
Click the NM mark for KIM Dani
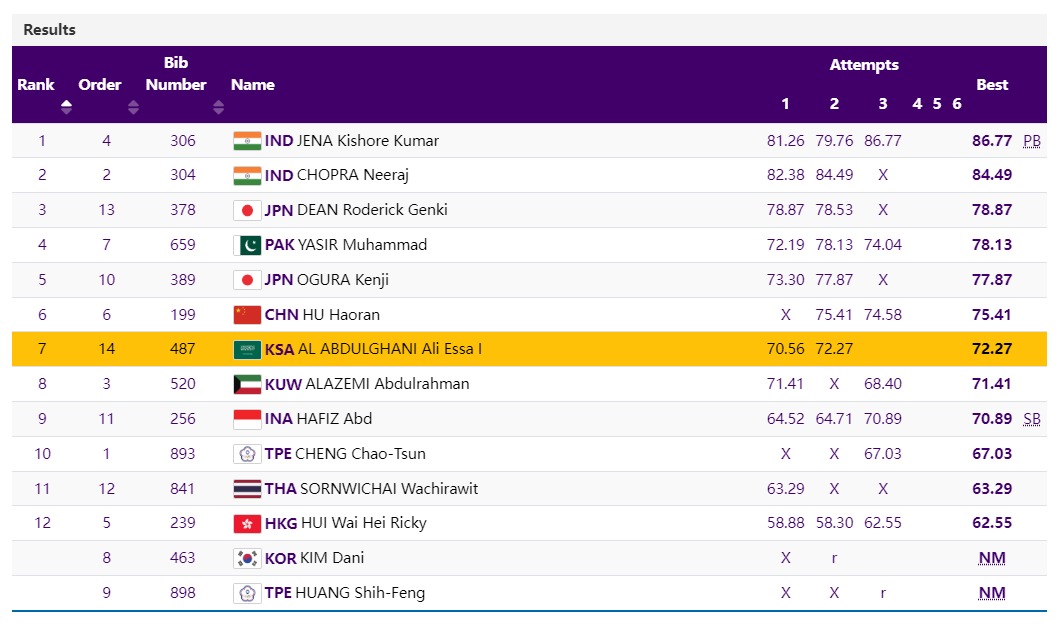pos(991,558)
